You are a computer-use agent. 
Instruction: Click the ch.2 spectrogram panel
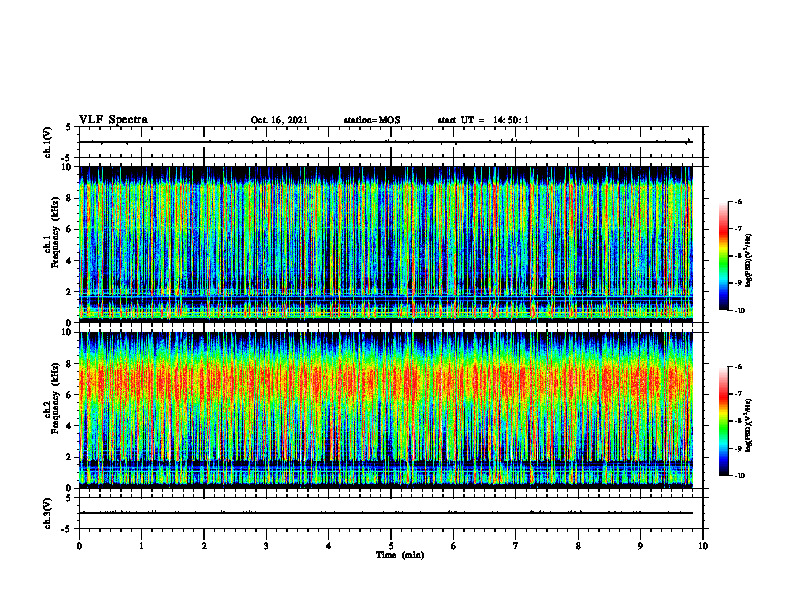[386, 410]
